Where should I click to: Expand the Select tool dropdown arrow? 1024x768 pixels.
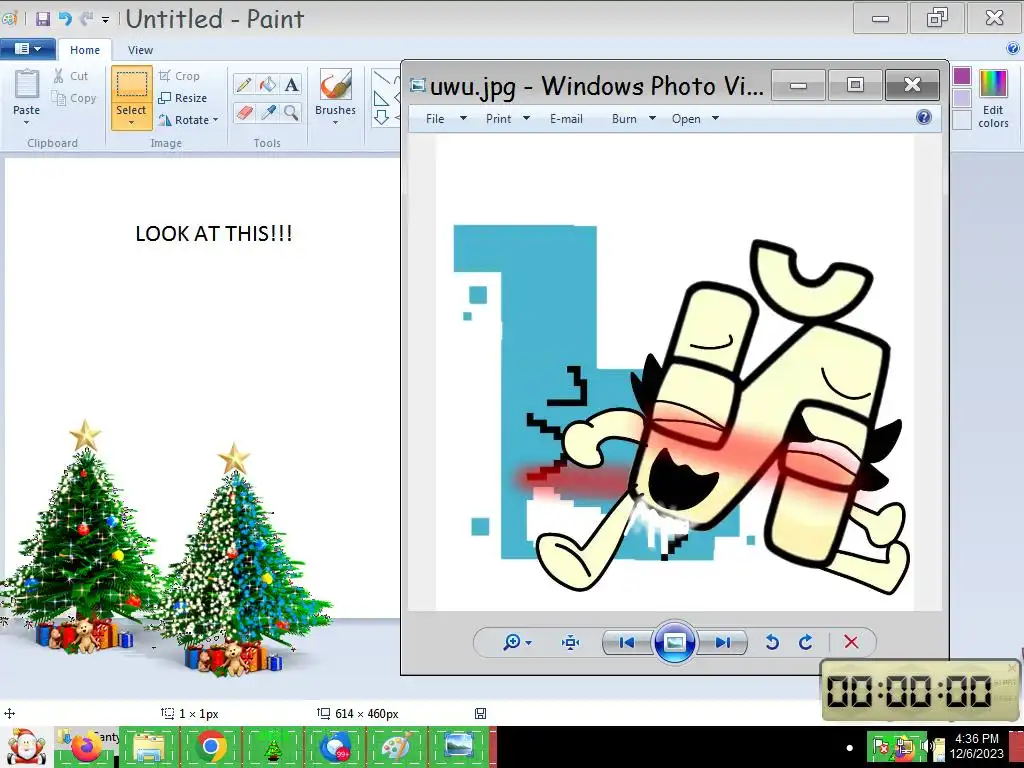(131, 122)
